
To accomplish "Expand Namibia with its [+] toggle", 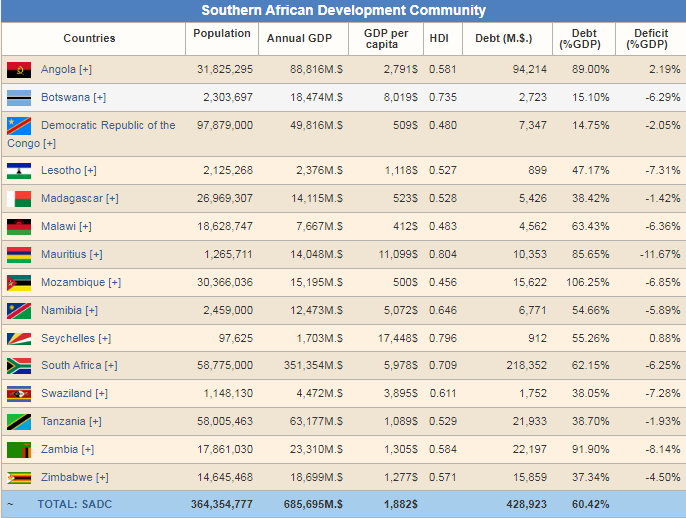I will pyautogui.click(x=91, y=310).
